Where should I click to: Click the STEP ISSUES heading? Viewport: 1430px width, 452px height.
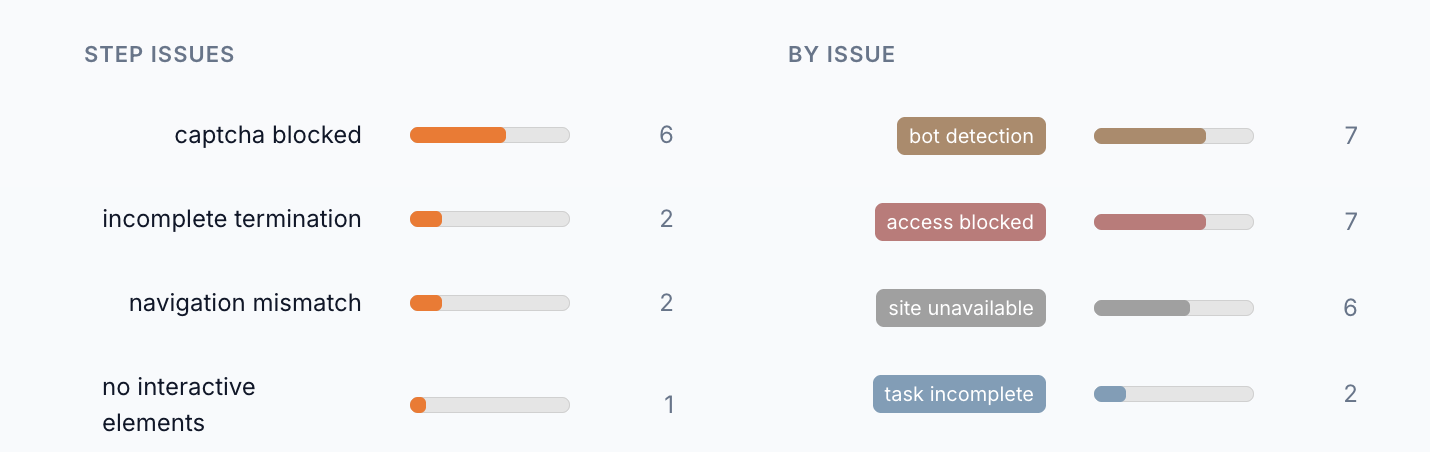coord(160,55)
